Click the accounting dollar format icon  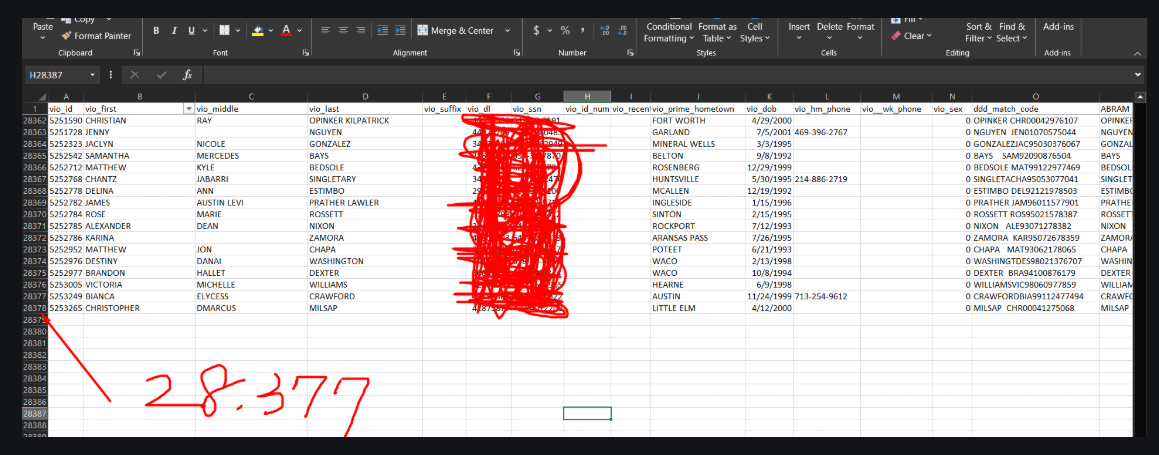(536, 31)
